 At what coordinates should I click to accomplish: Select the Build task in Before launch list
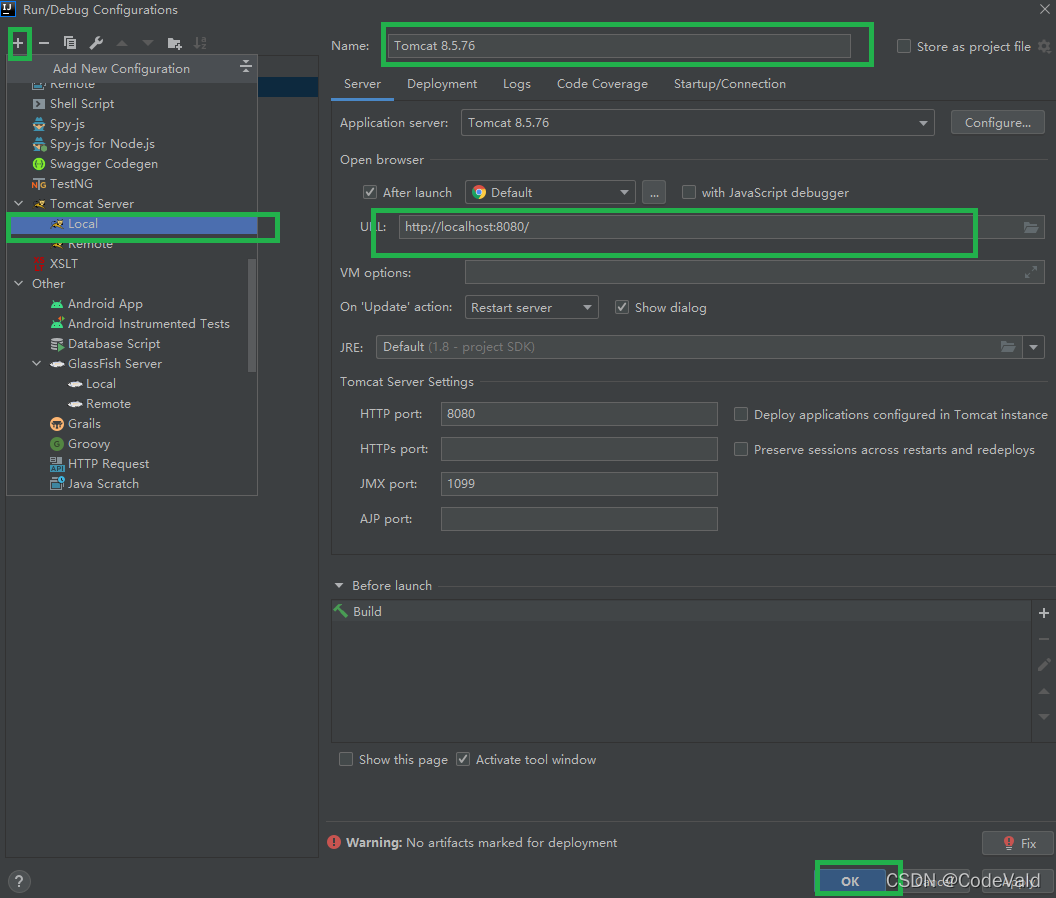click(681, 611)
